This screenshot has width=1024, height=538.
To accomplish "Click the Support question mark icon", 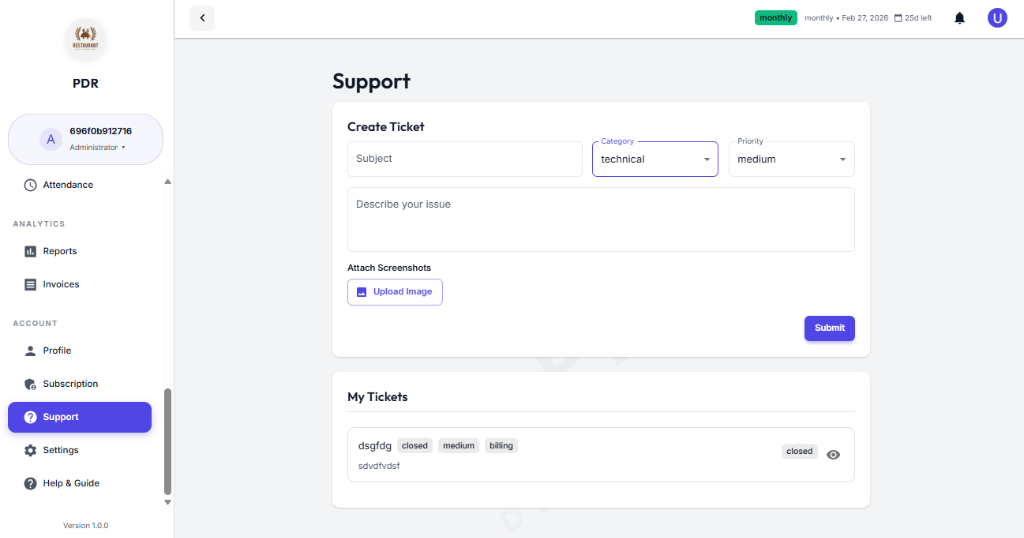I will (x=30, y=417).
